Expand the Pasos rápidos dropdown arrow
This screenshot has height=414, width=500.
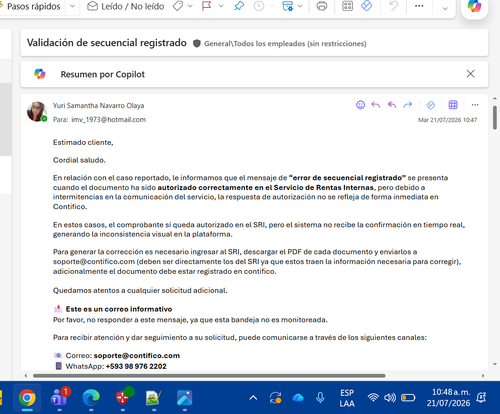72,6
